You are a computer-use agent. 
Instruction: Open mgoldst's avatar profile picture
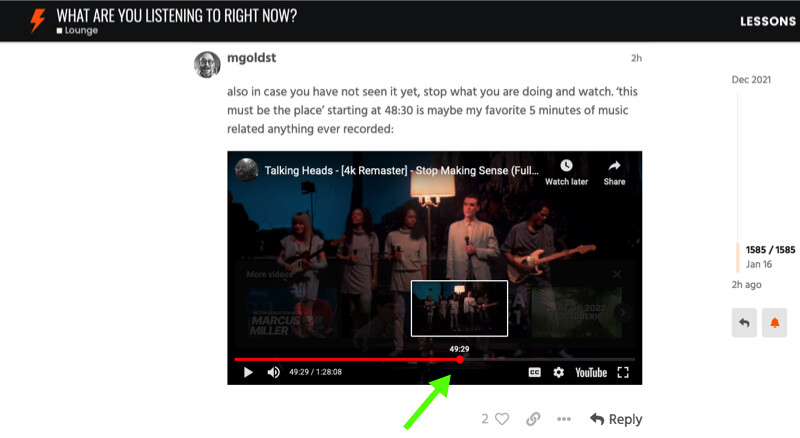click(x=207, y=64)
